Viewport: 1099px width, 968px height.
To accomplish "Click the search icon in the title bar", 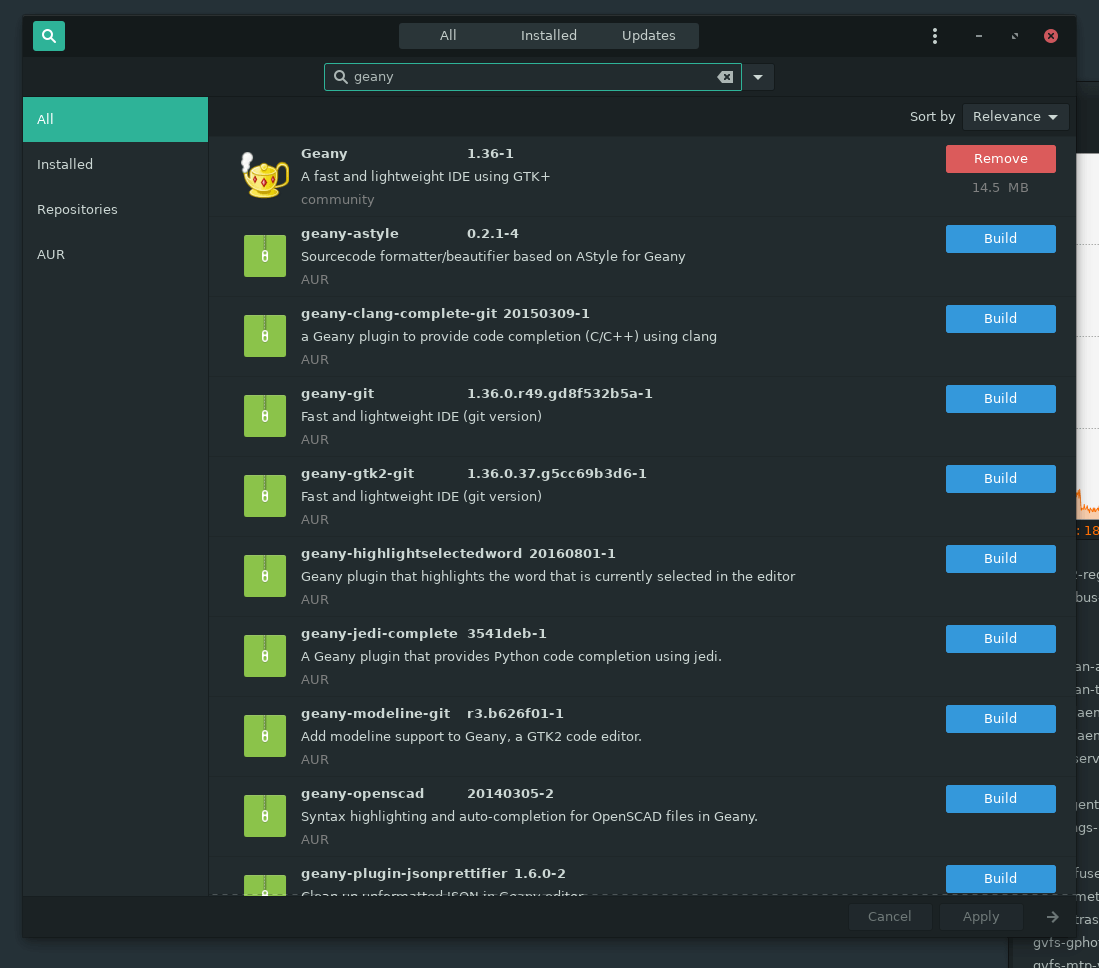I will click(48, 35).
